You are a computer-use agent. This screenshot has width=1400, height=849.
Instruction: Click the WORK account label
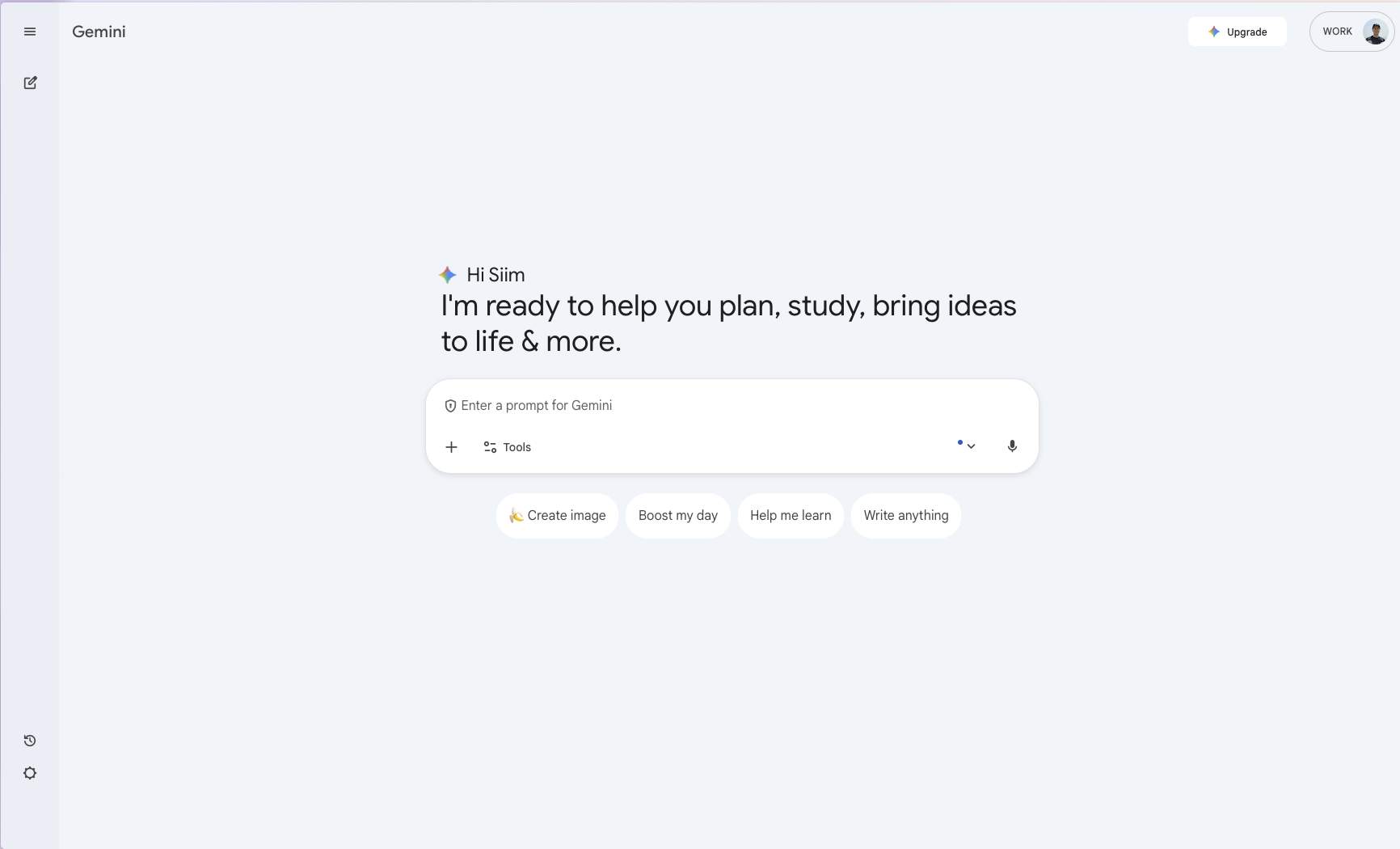[1337, 32]
